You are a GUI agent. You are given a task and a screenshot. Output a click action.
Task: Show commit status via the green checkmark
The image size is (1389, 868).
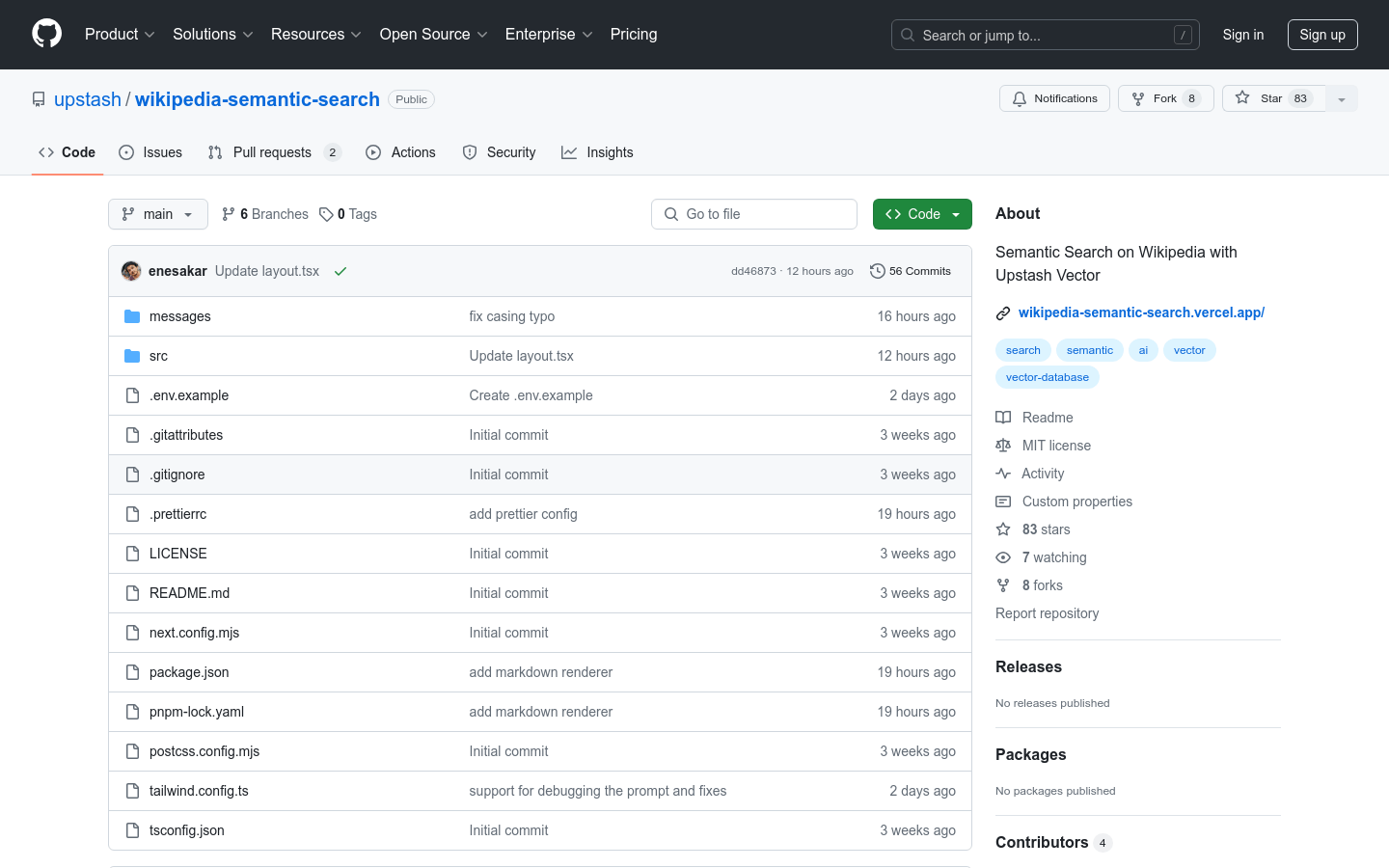(x=340, y=271)
